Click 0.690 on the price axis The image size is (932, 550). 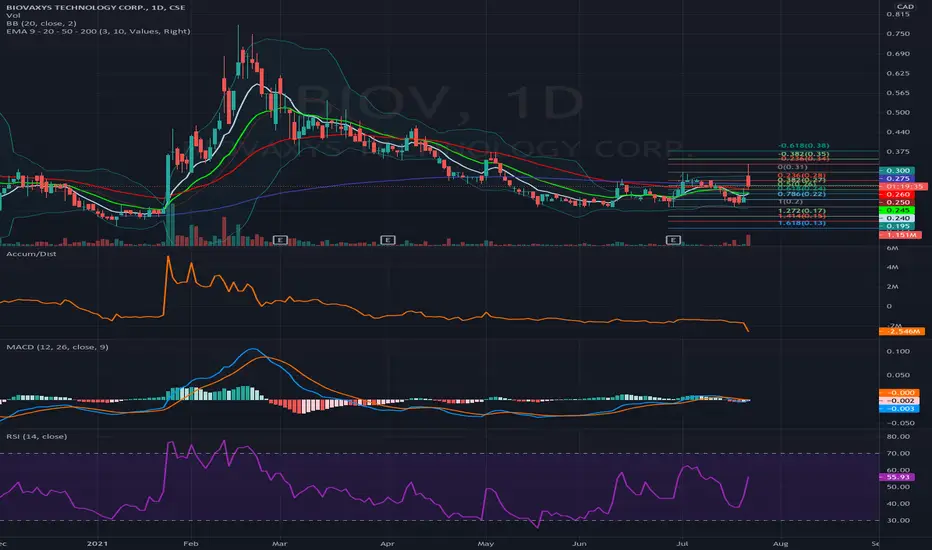(898, 54)
